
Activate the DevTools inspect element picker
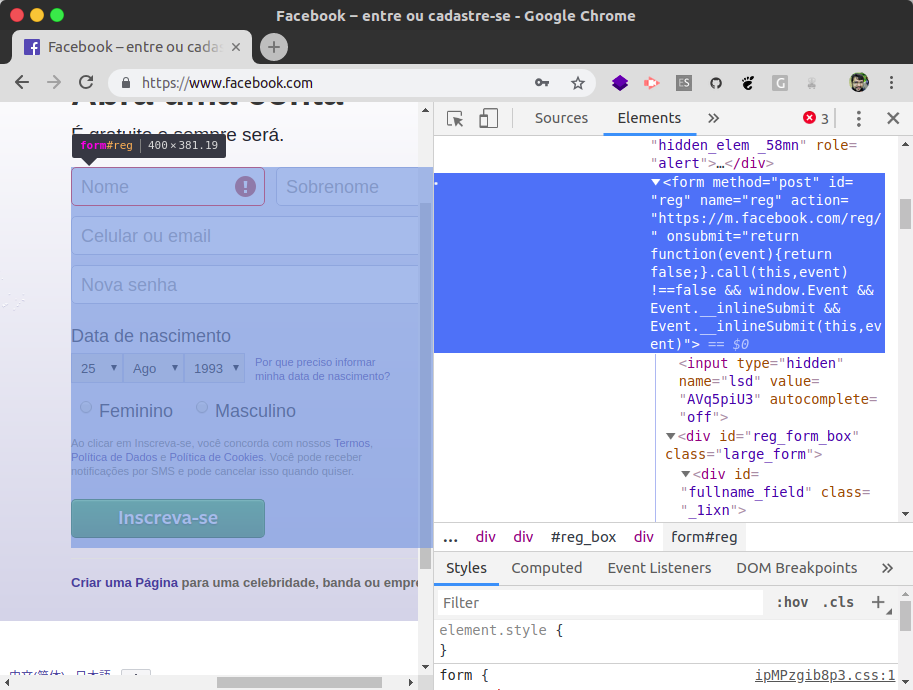(x=455, y=119)
